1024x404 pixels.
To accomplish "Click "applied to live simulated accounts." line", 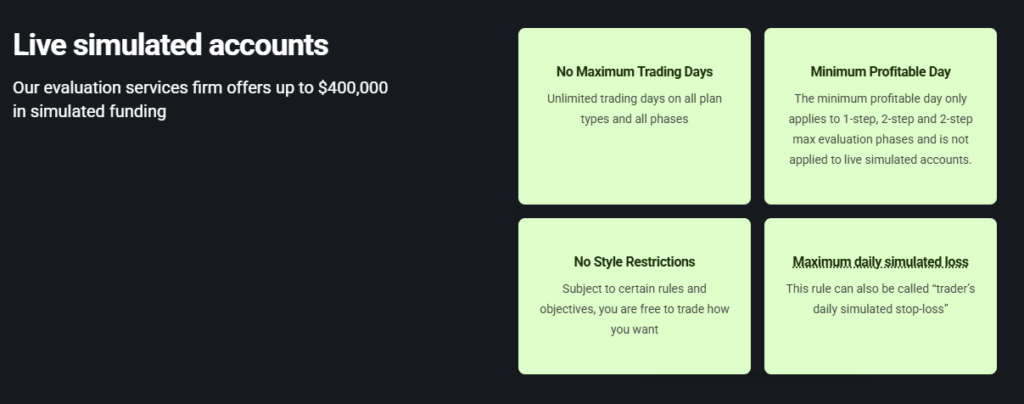I will click(880, 158).
